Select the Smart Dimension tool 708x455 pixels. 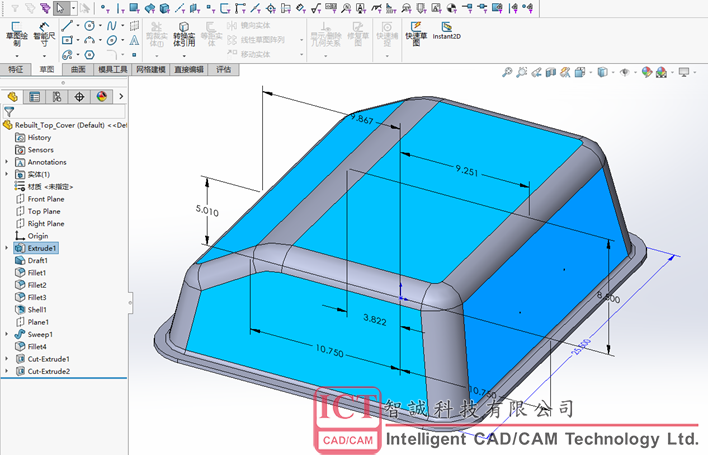coord(44,34)
